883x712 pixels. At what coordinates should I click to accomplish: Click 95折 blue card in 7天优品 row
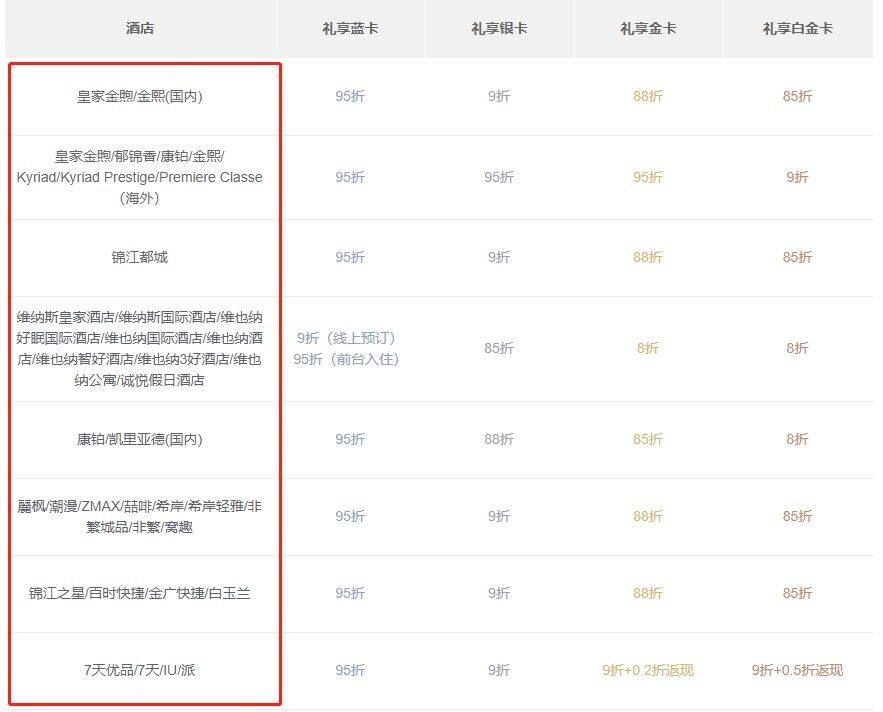(x=350, y=670)
